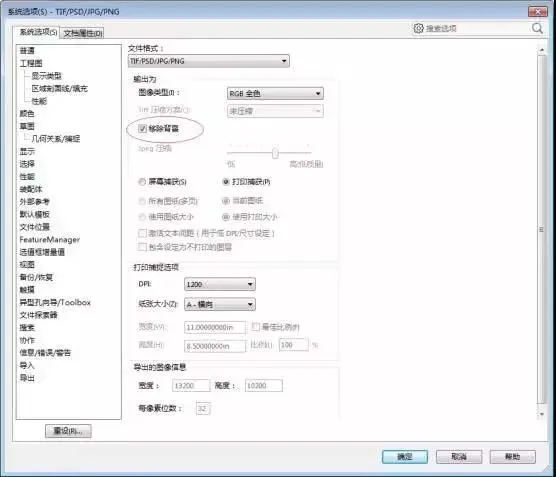
Task: Open the paper size A-横向 dropdown
Action: coord(220,304)
